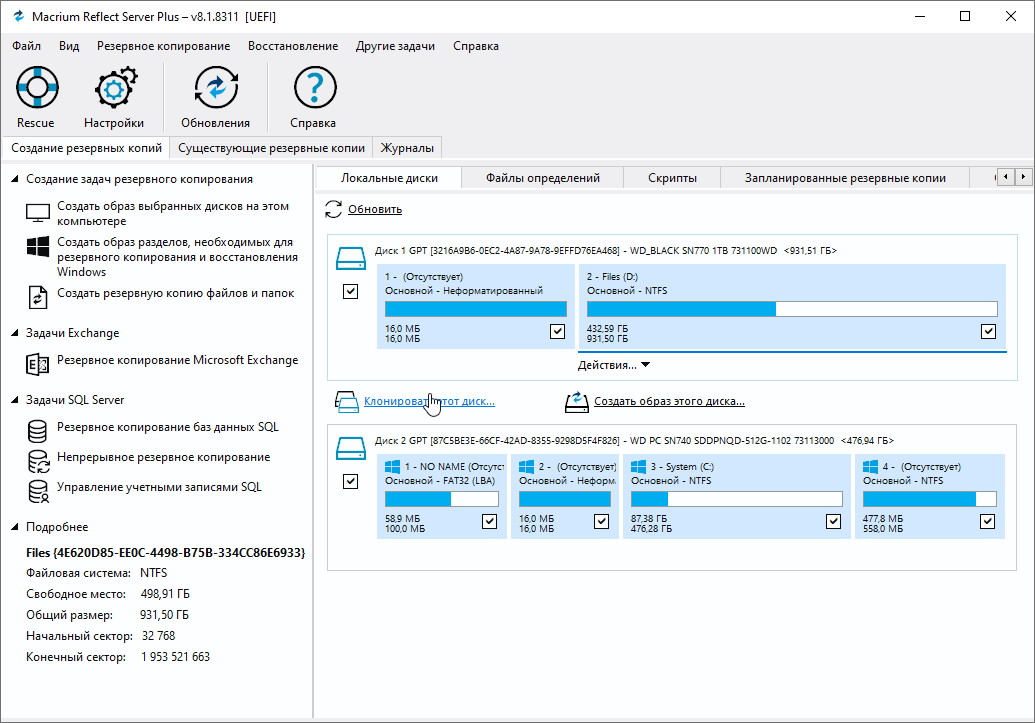Open the Вид menu
The height and width of the screenshot is (723, 1035).
click(69, 46)
